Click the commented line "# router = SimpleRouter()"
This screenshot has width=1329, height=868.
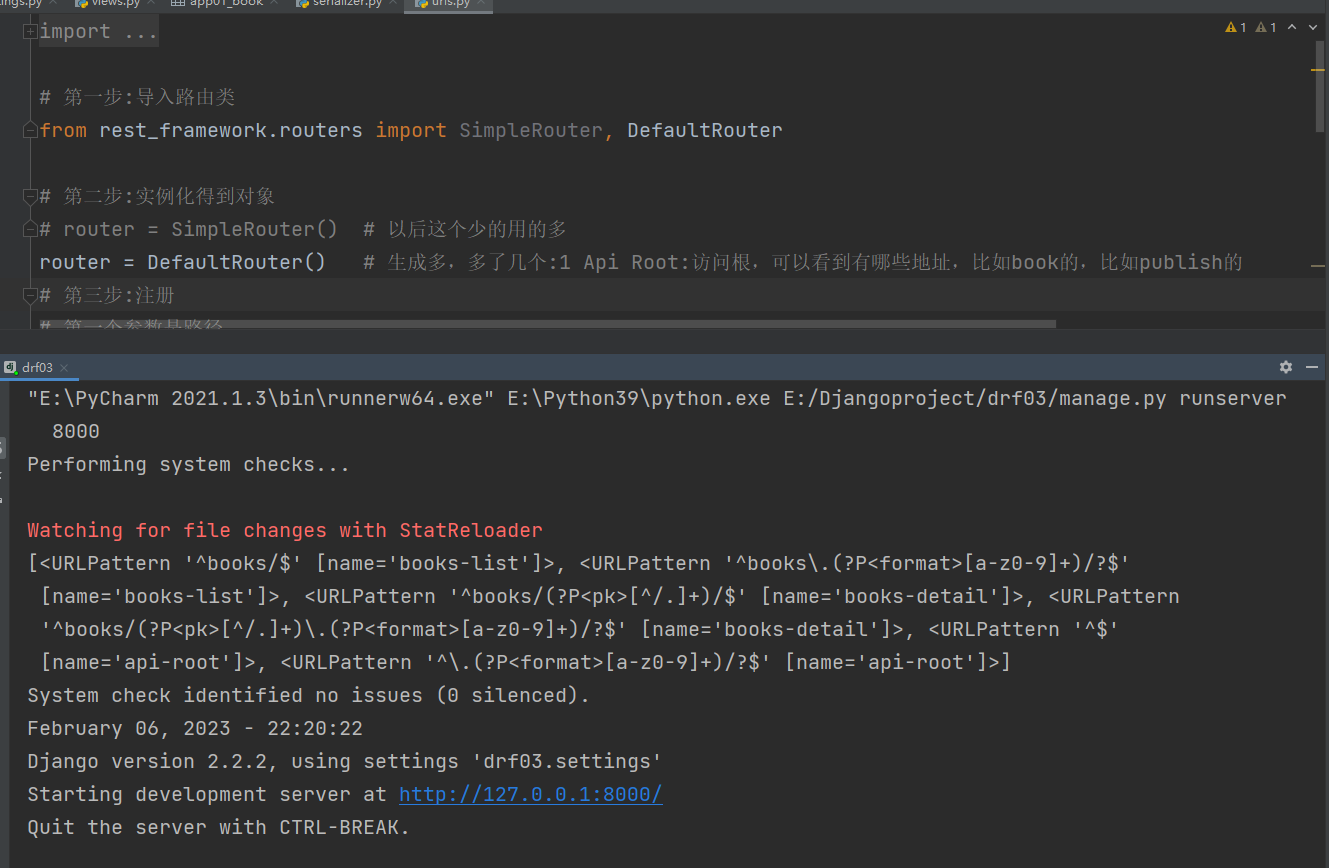[x=189, y=230]
